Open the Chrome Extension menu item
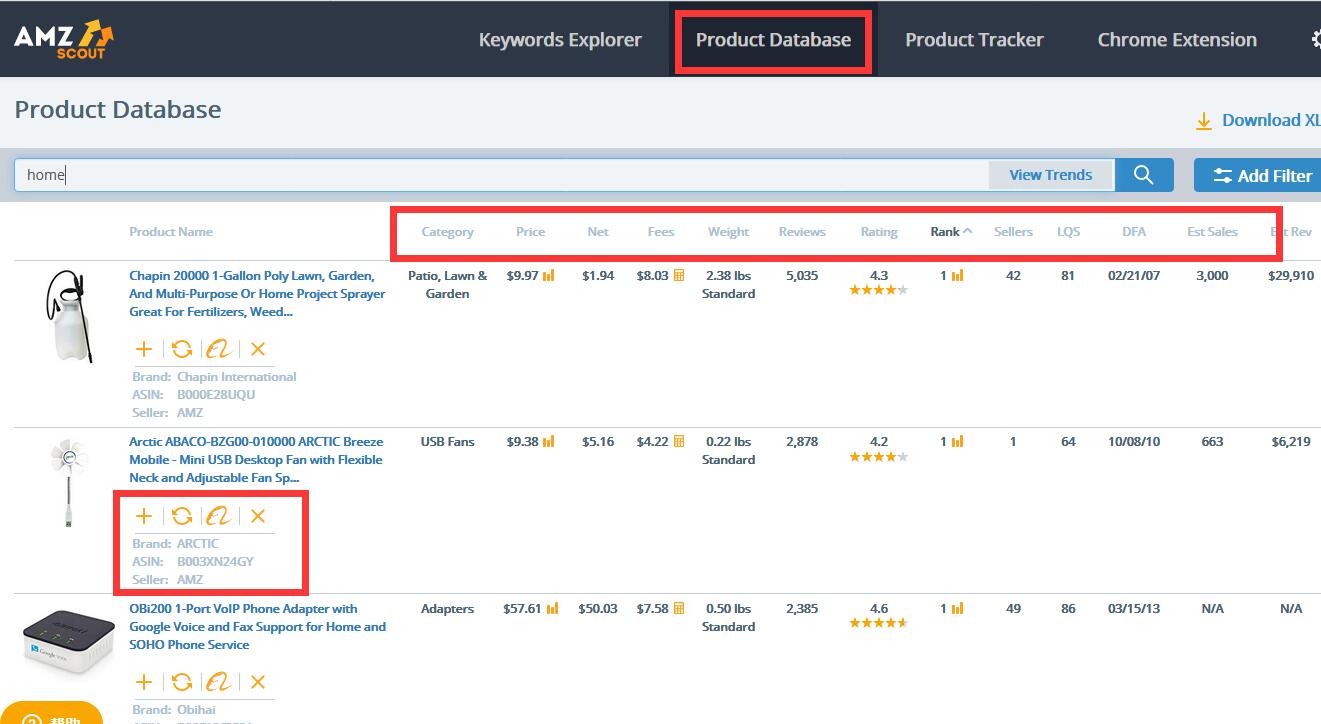The image size is (1321, 724). click(1177, 40)
